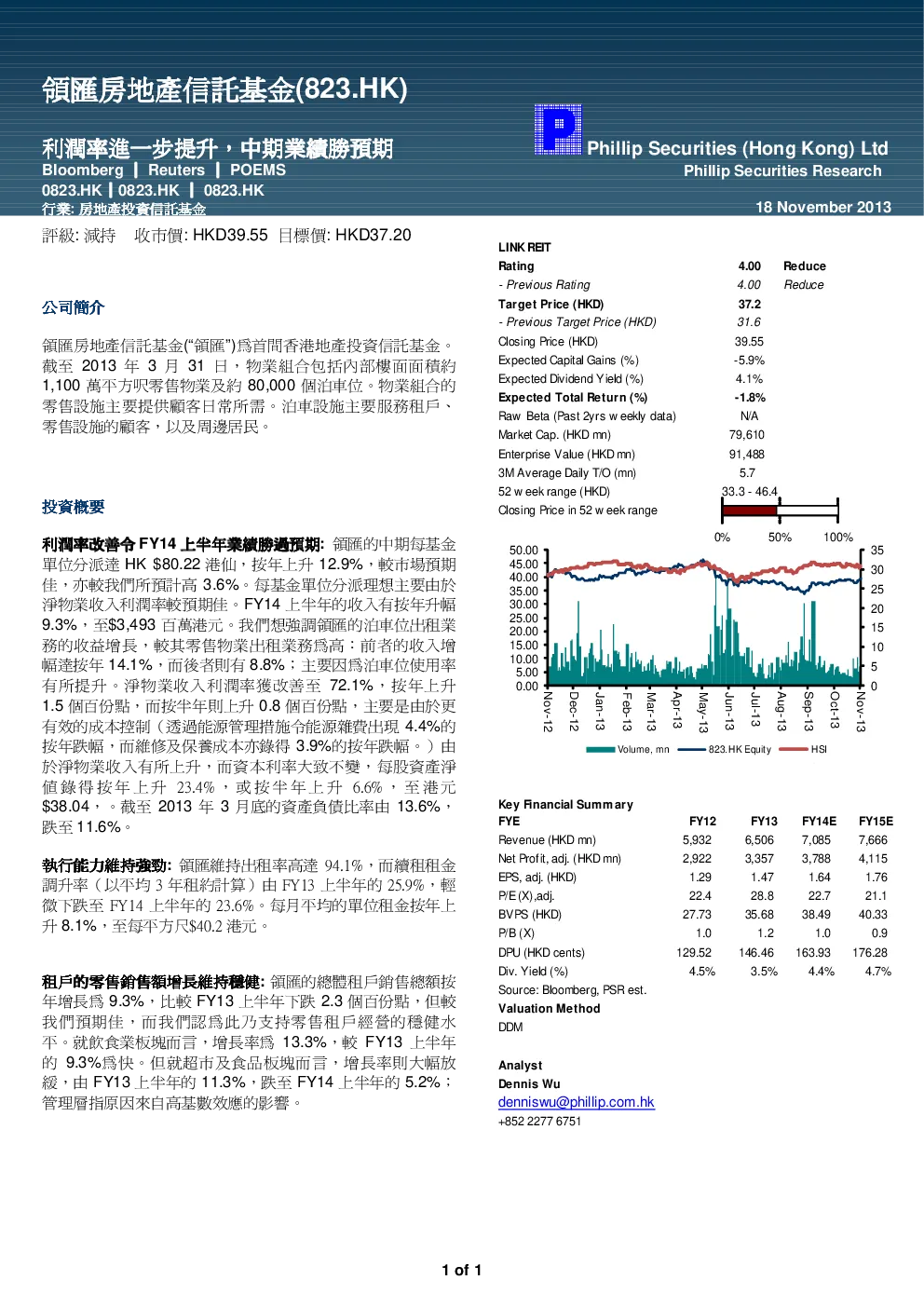Click the bold heading 租戶的零售銷售額增長維持穩健
The height and width of the screenshot is (1307, 924).
154,982
